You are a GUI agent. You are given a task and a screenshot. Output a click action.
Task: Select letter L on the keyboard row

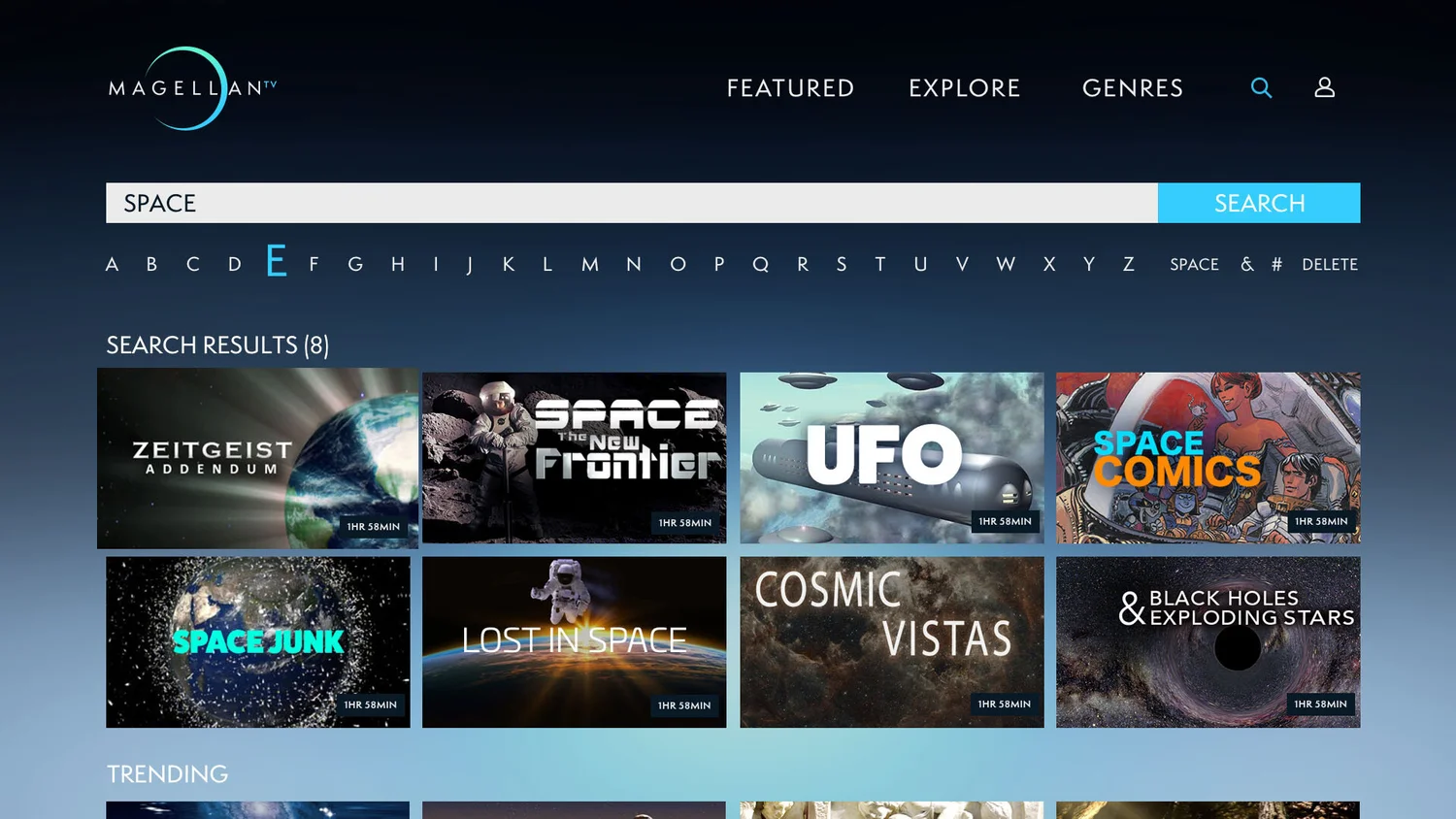[x=547, y=264]
